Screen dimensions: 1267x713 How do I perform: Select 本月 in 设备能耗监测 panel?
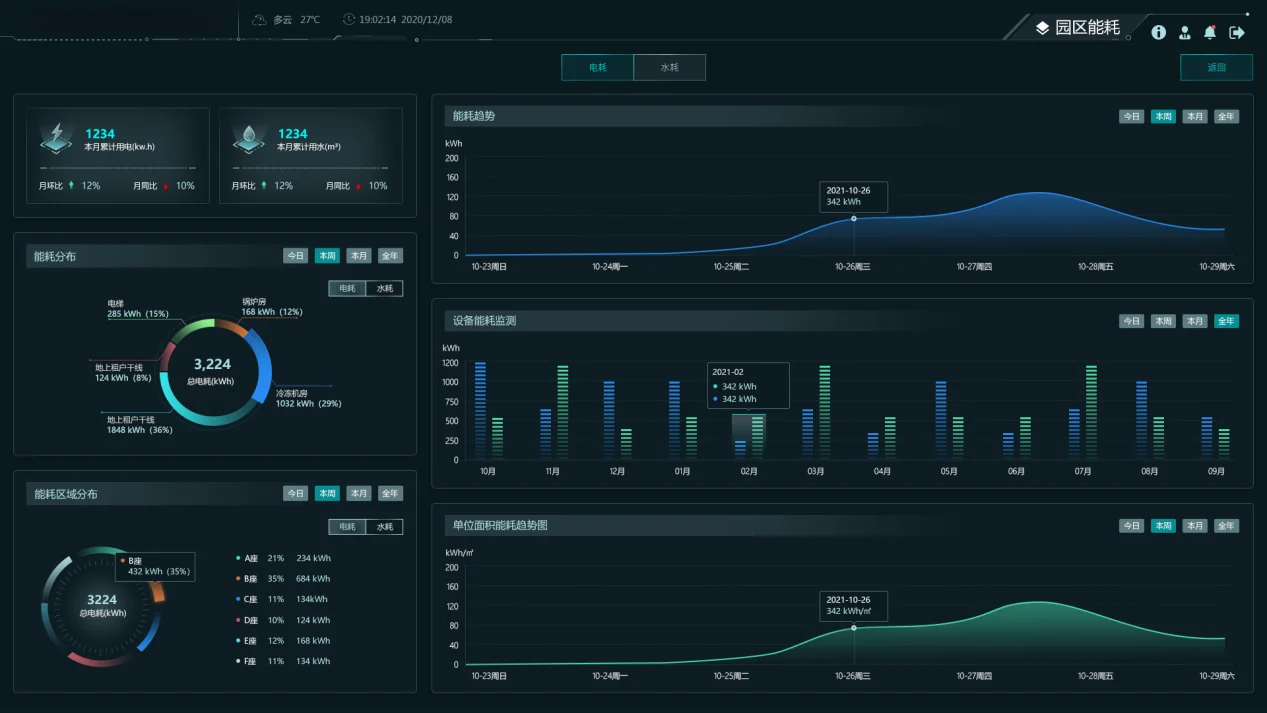coord(1195,321)
